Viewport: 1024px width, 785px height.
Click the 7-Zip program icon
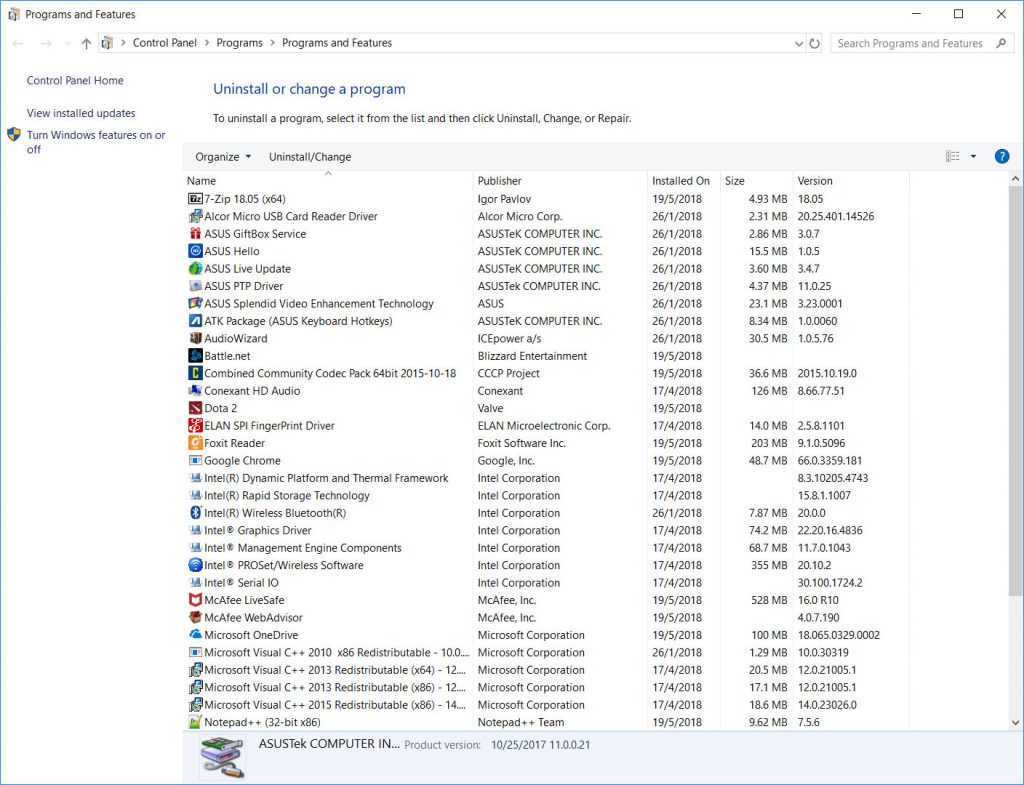[x=195, y=199]
